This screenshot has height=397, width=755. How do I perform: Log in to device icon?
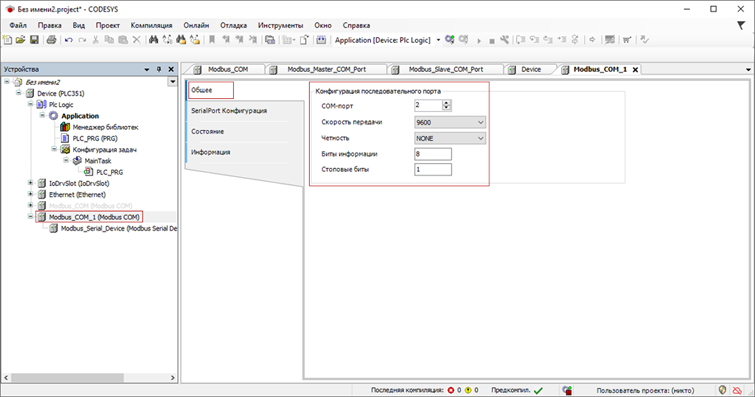coord(450,40)
